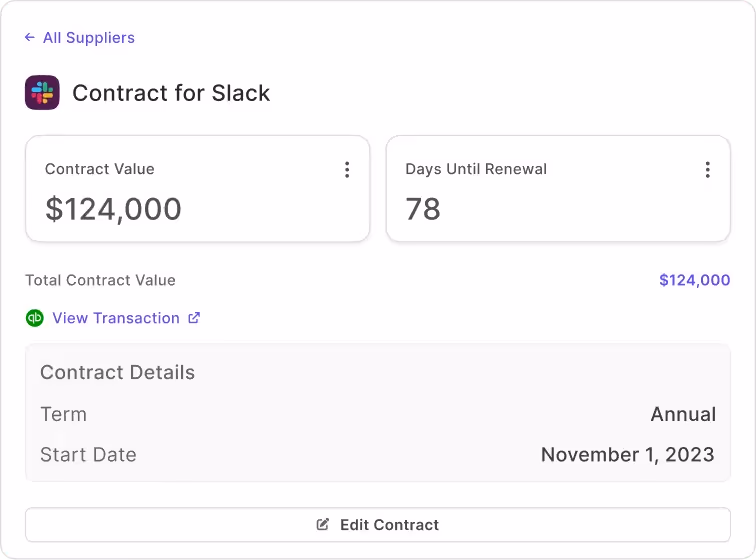
Task: Click the purple $124,000 total amount
Action: (x=694, y=280)
